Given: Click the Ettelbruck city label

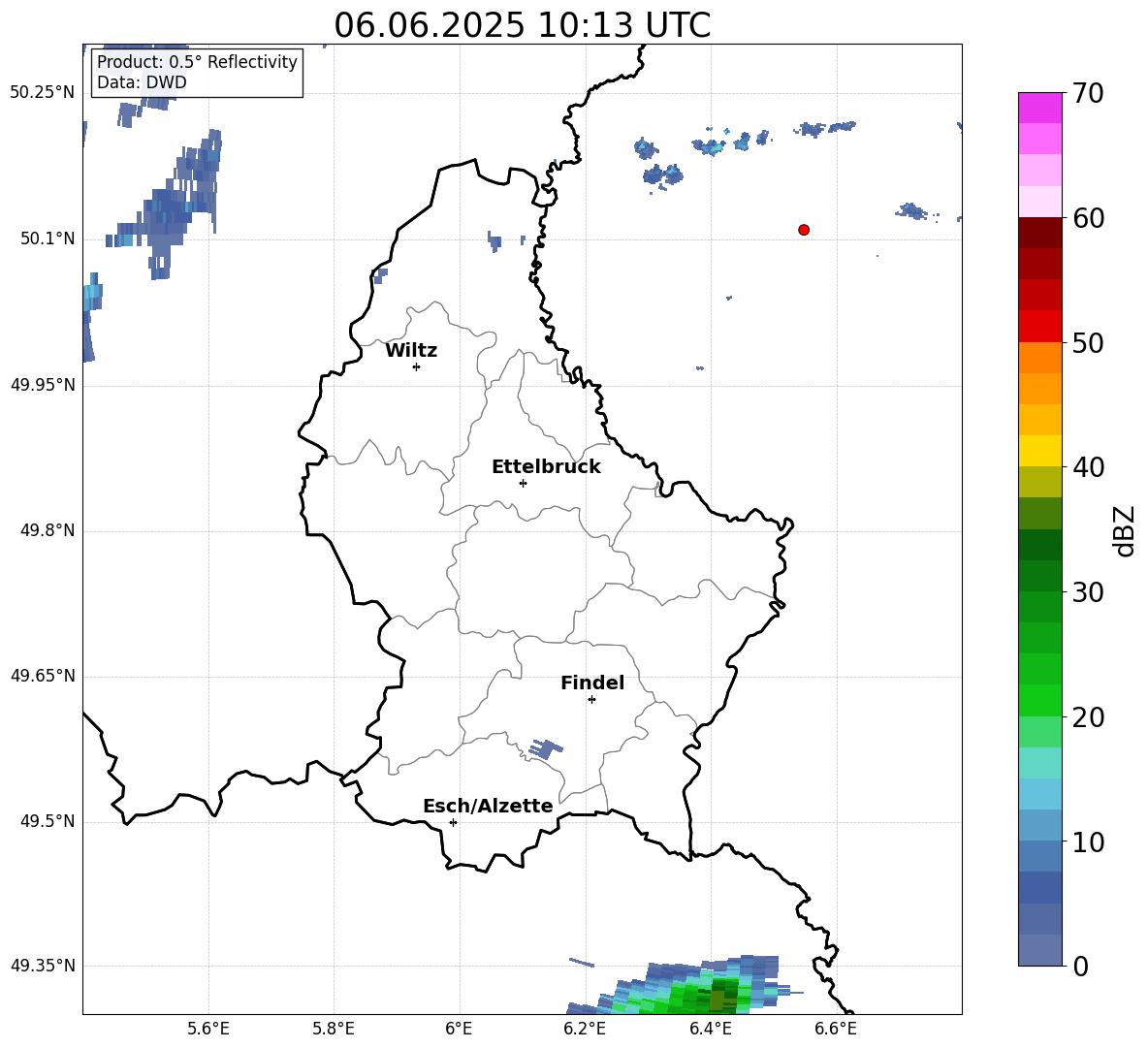Looking at the screenshot, I should click(x=546, y=467).
